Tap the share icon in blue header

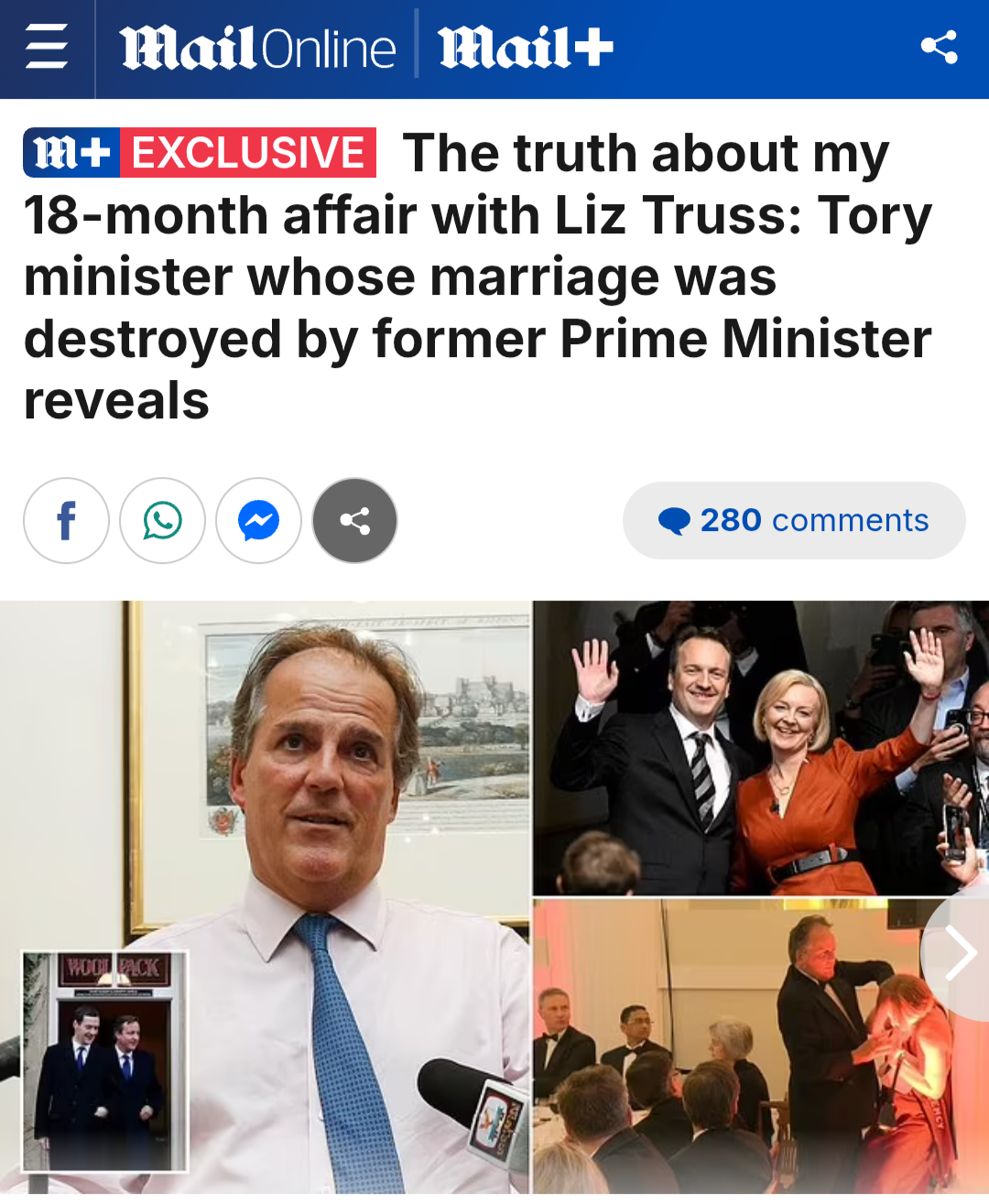pos(939,47)
